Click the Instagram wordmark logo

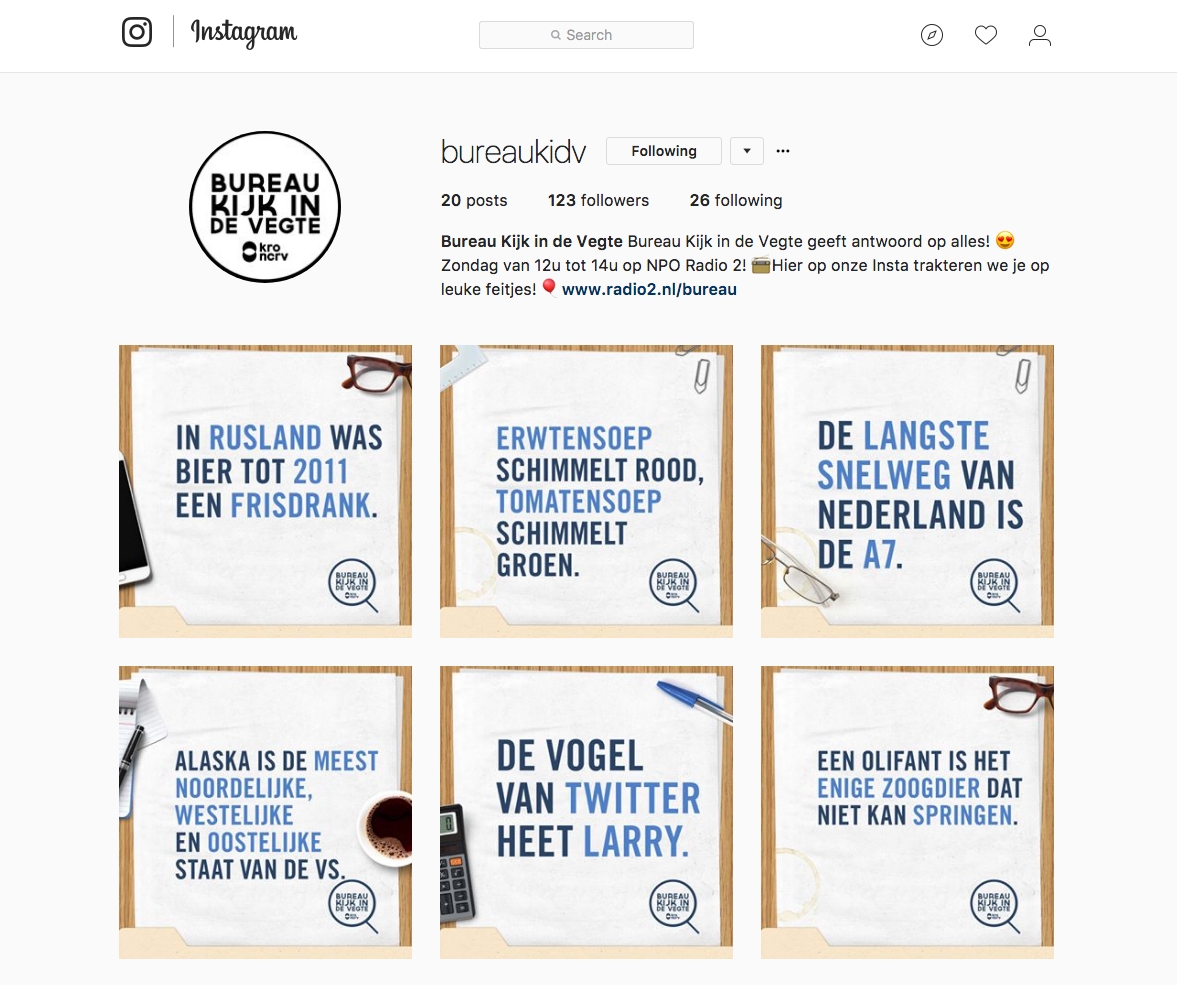[x=244, y=32]
